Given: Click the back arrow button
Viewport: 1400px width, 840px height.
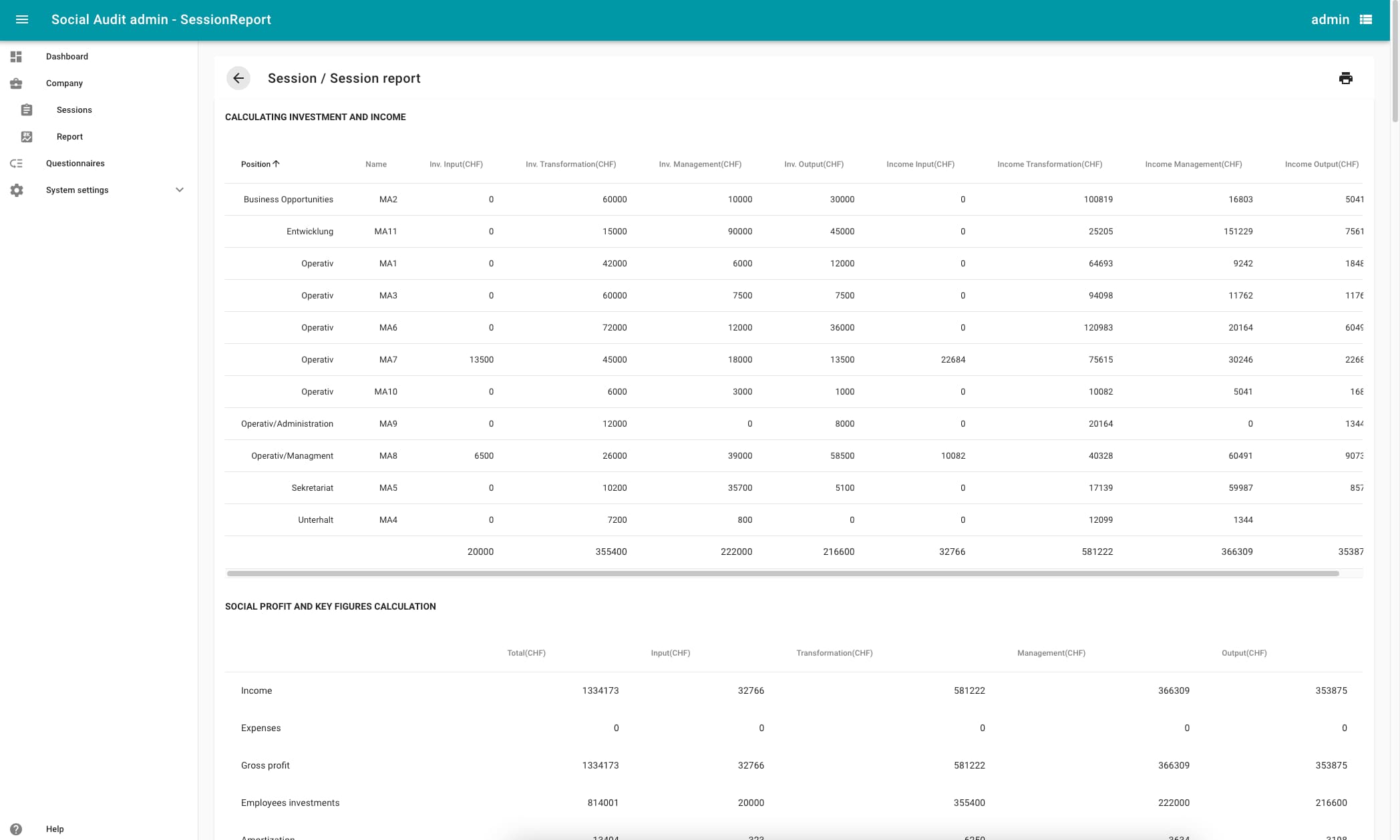Looking at the screenshot, I should tap(238, 78).
